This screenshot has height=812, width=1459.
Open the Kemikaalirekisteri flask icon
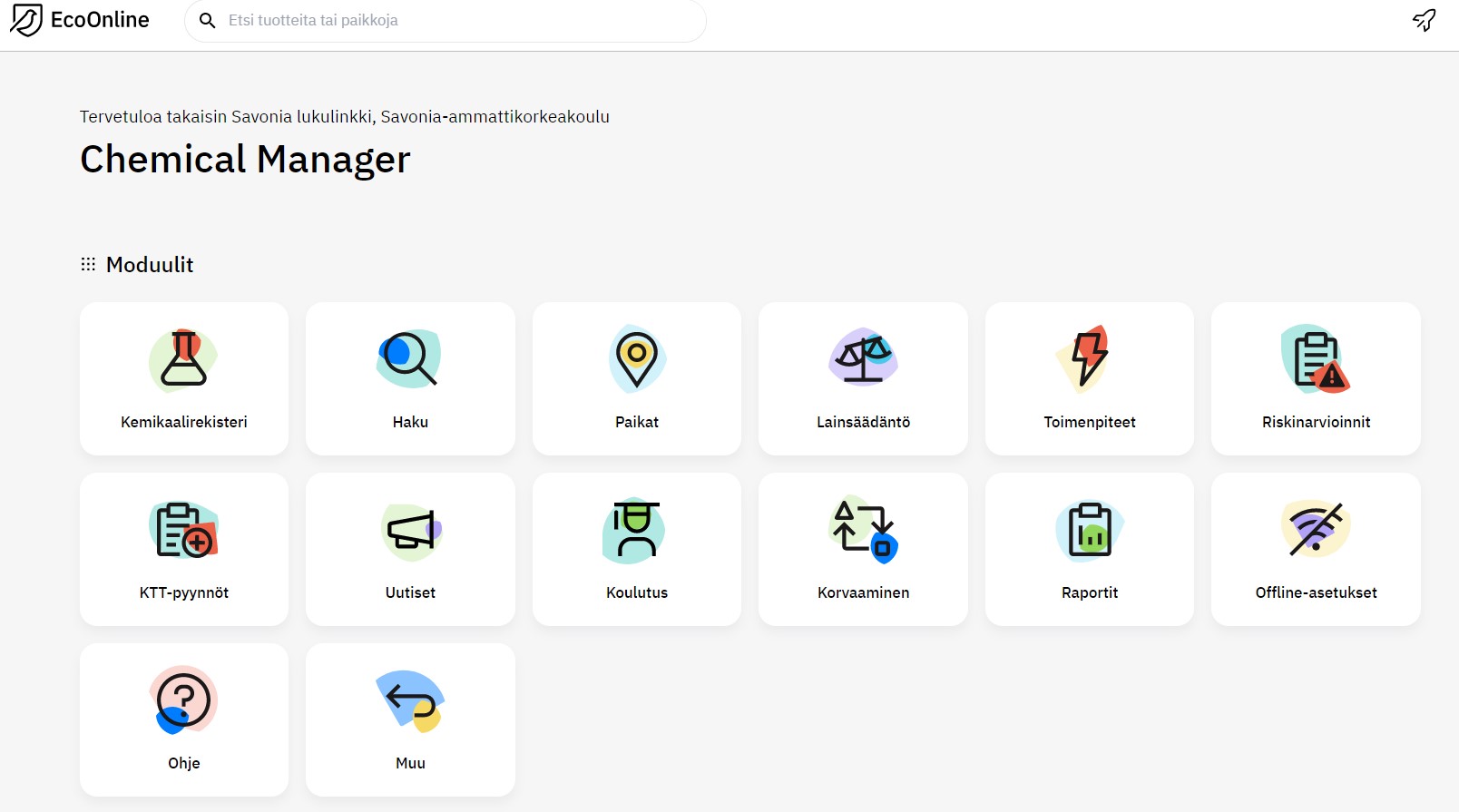[183, 359]
